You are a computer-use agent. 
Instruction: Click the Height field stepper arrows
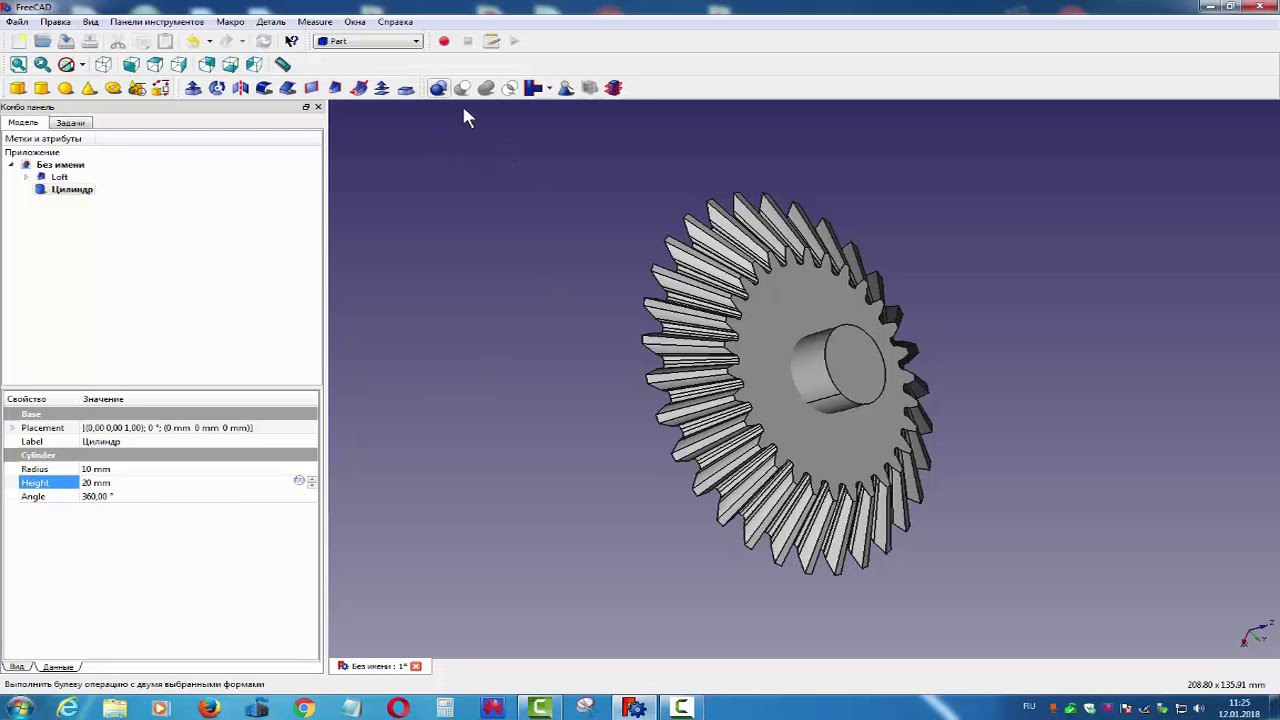click(312, 482)
